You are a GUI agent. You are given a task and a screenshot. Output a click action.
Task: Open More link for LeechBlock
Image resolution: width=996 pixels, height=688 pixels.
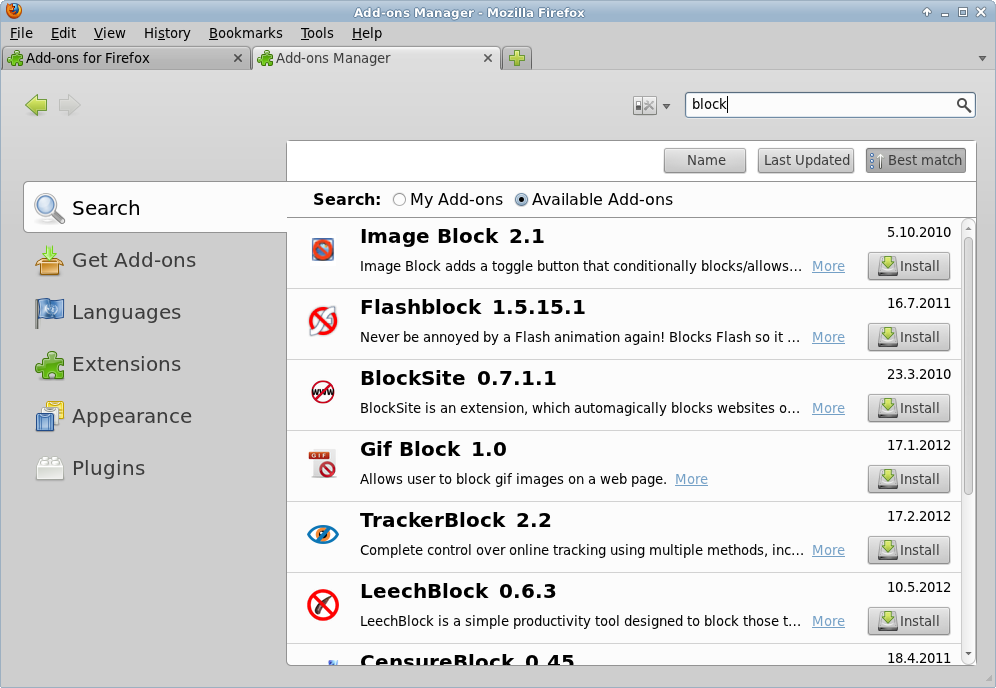click(828, 621)
